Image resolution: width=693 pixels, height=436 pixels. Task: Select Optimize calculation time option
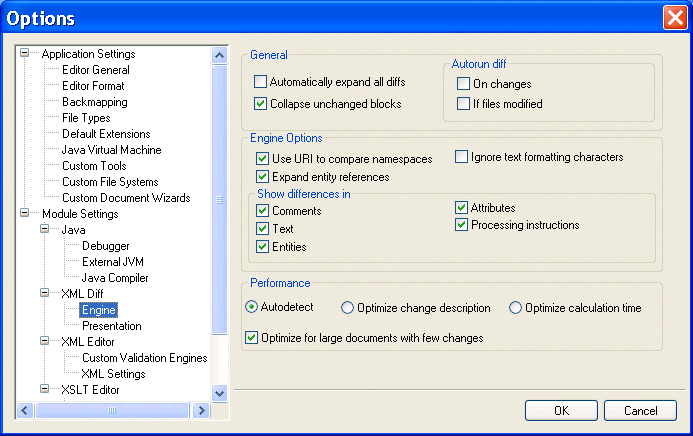516,308
